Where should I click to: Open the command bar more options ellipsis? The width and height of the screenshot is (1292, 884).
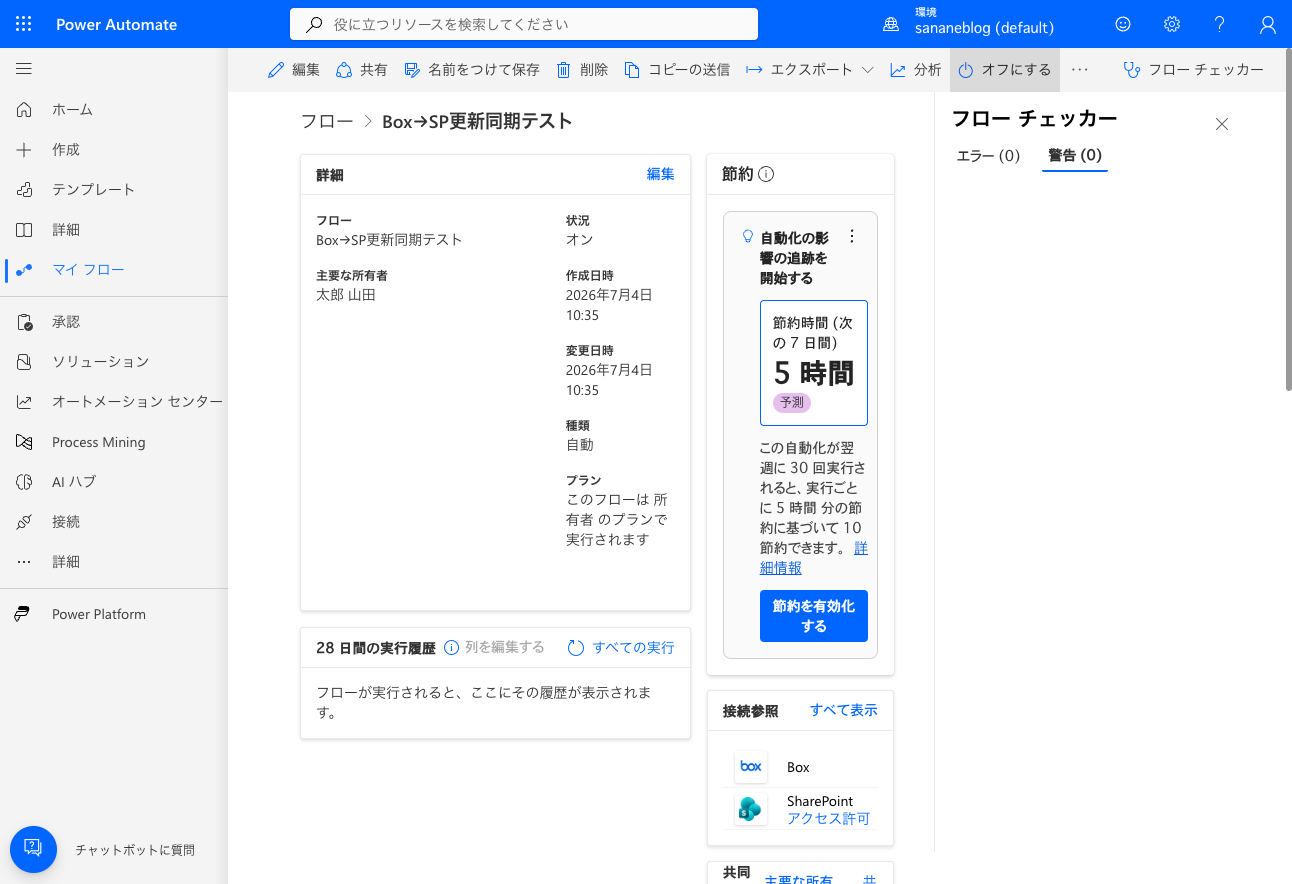click(x=1079, y=70)
